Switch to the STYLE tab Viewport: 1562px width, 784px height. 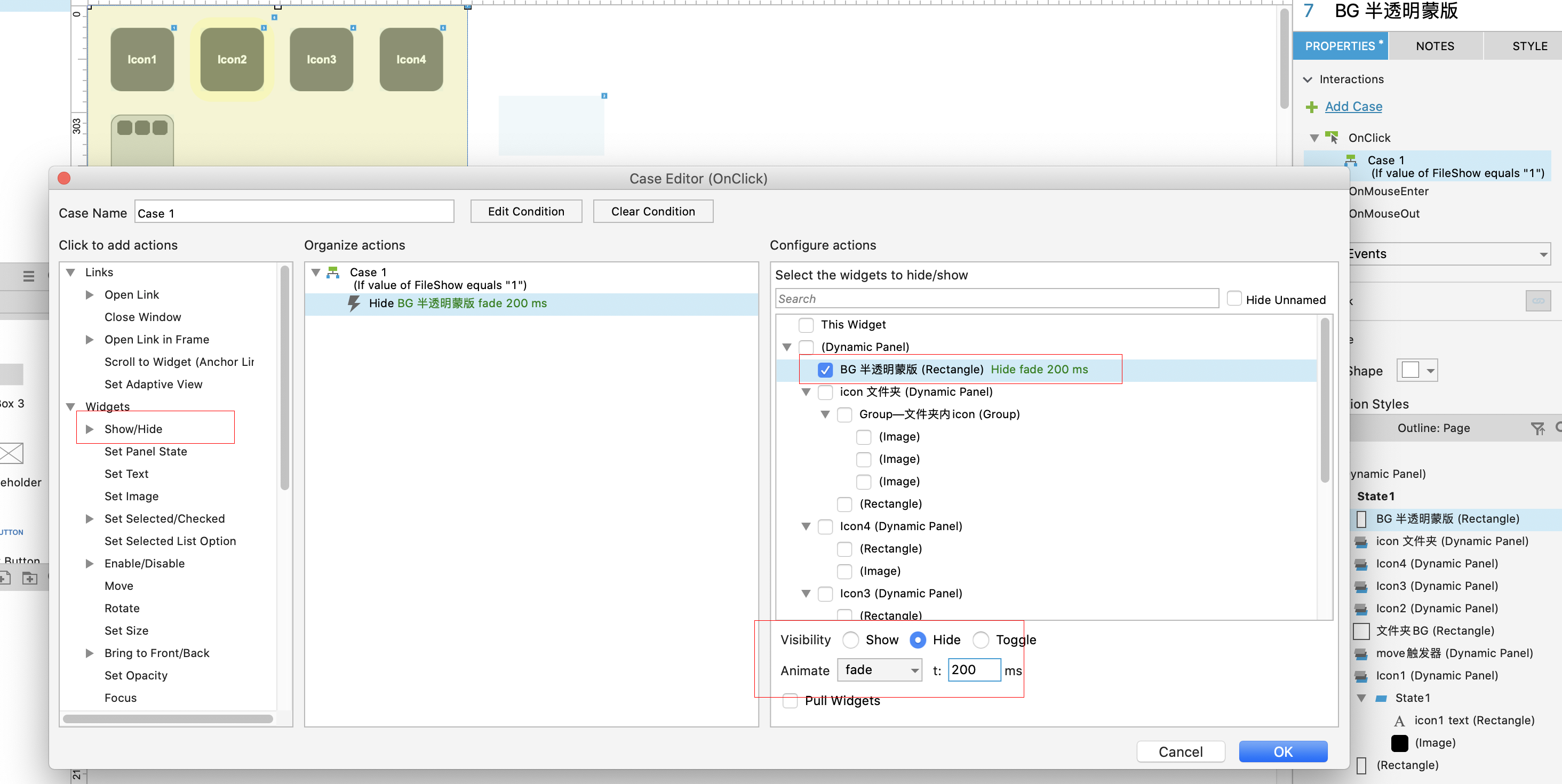pos(1529,46)
